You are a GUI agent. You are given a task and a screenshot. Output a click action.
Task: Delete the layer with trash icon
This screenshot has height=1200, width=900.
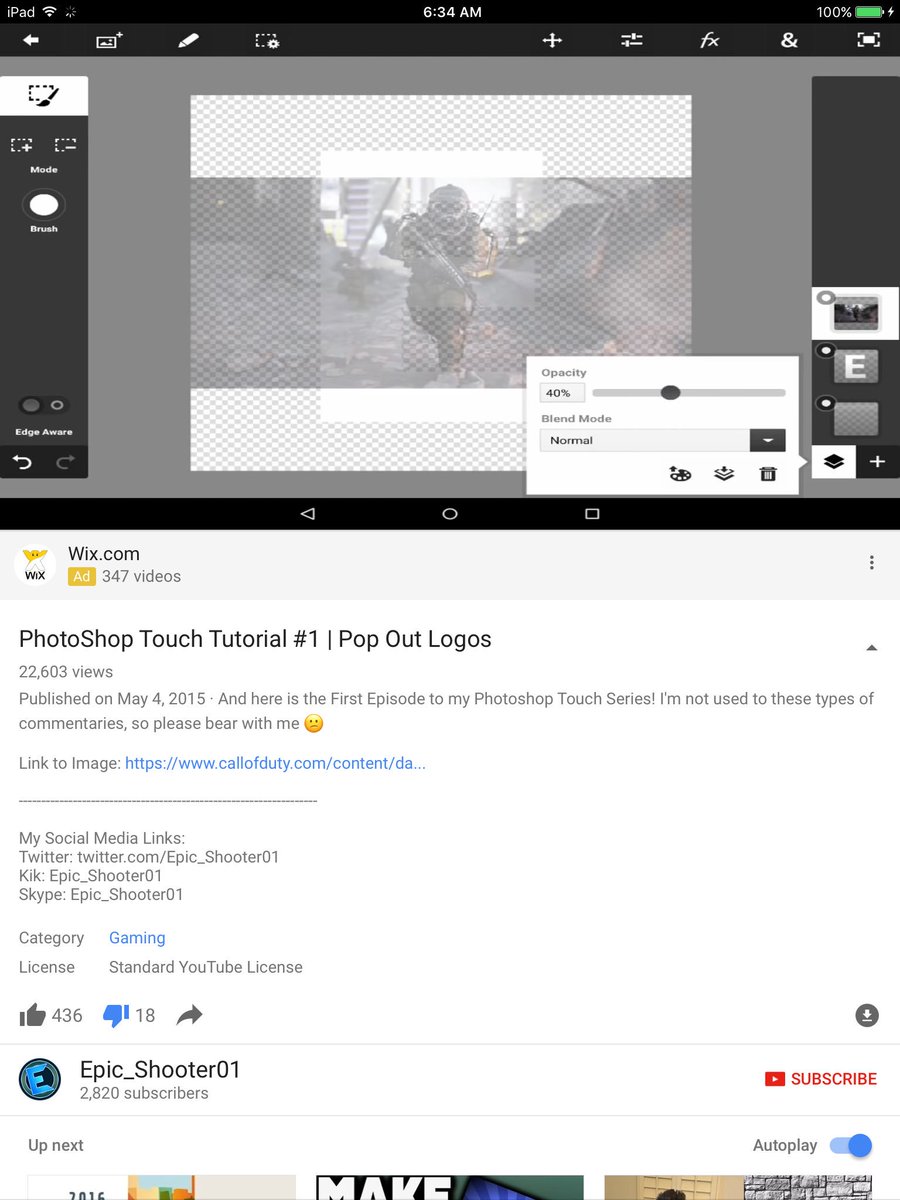[x=768, y=474]
